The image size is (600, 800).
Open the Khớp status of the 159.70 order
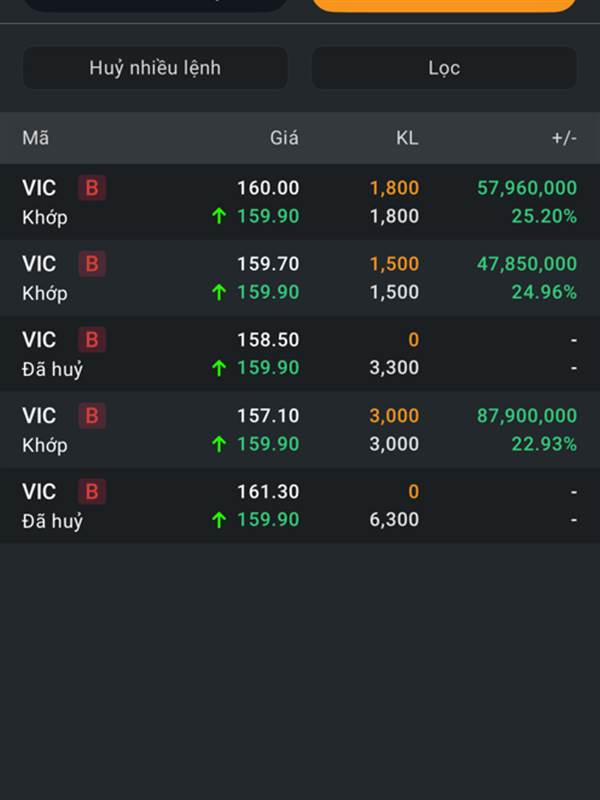45,293
